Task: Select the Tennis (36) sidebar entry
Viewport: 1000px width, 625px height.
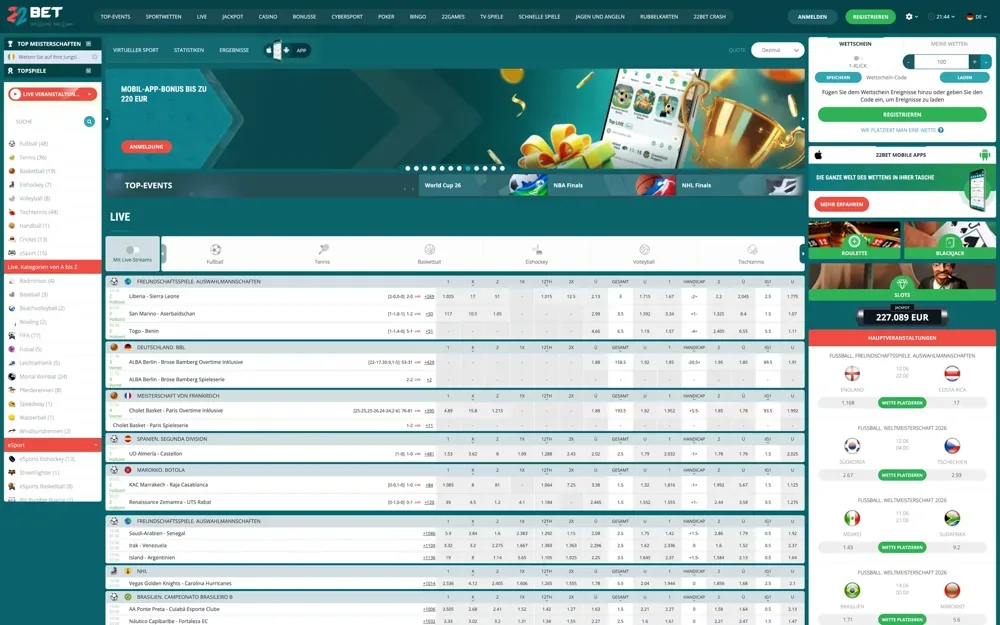Action: [33, 157]
